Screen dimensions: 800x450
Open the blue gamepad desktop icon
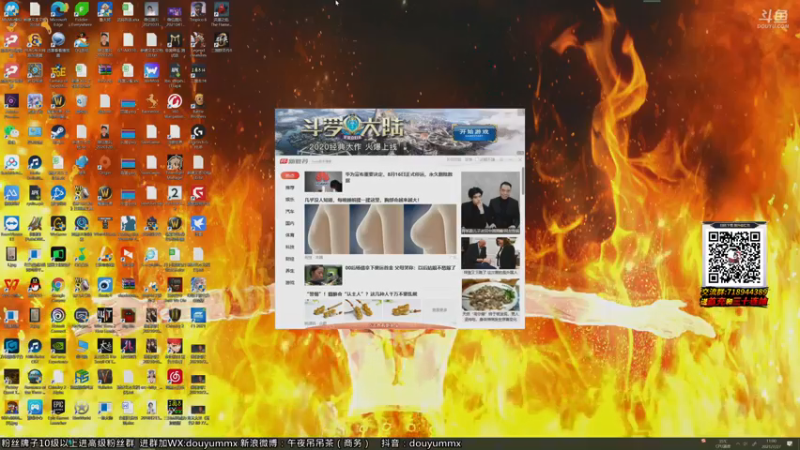(35, 407)
